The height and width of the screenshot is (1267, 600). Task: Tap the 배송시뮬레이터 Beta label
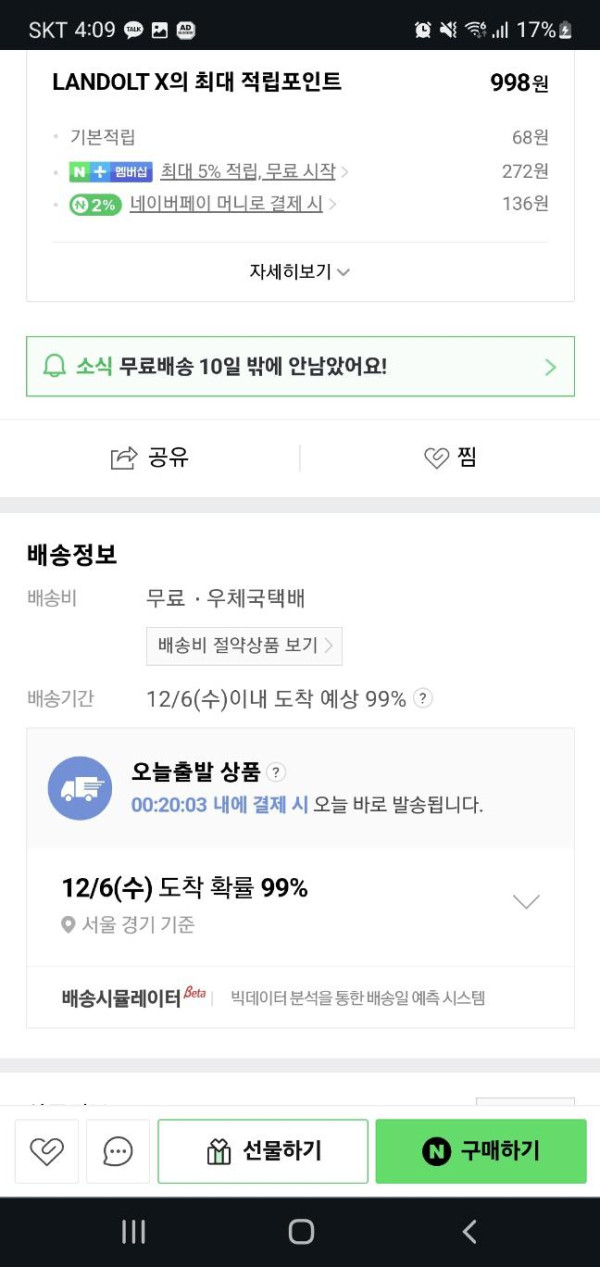[132, 997]
